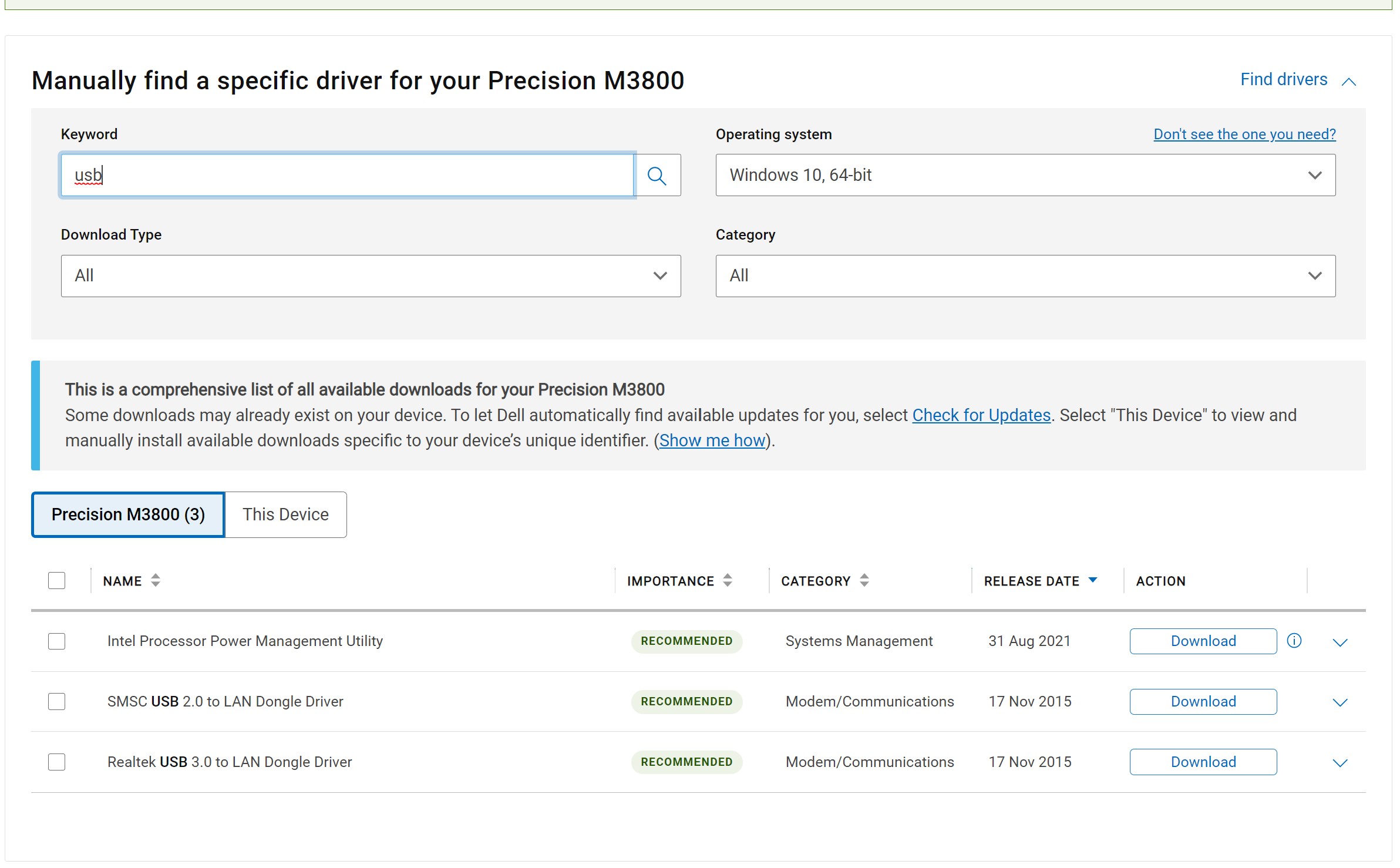Expand details for Intel Processor Power Management Utility
The width and height of the screenshot is (1400, 868).
point(1340,642)
